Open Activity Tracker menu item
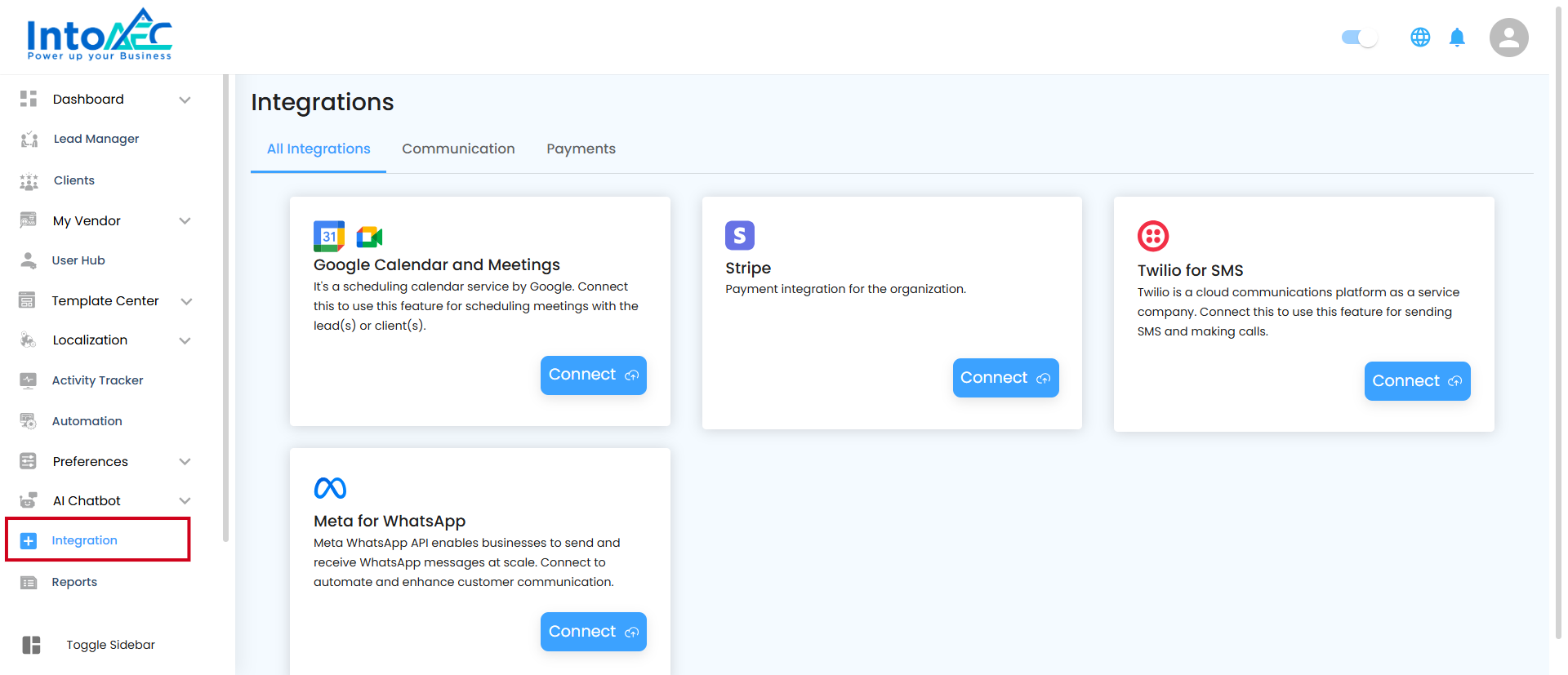This screenshot has width=1568, height=675. tap(97, 380)
